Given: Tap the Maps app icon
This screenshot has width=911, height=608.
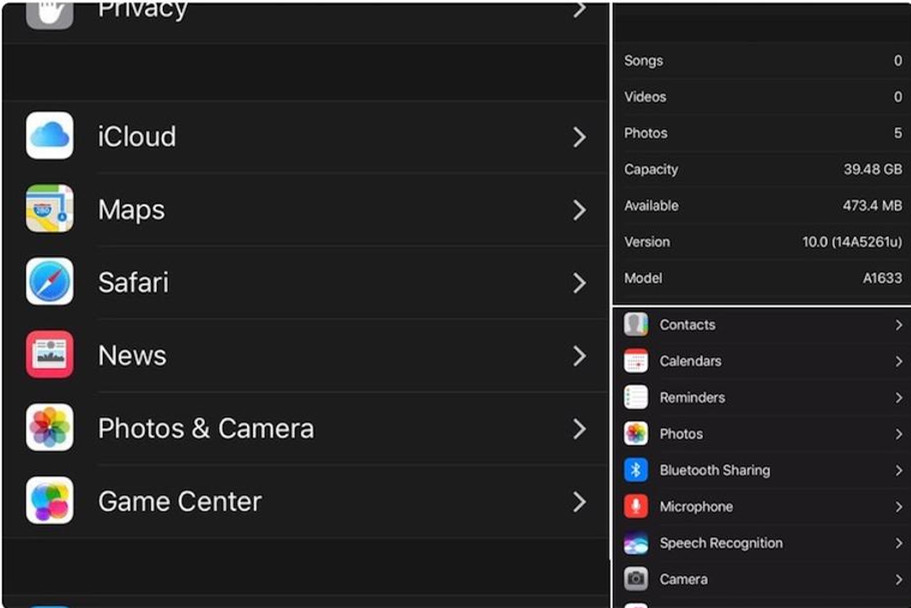Looking at the screenshot, I should click(49, 209).
